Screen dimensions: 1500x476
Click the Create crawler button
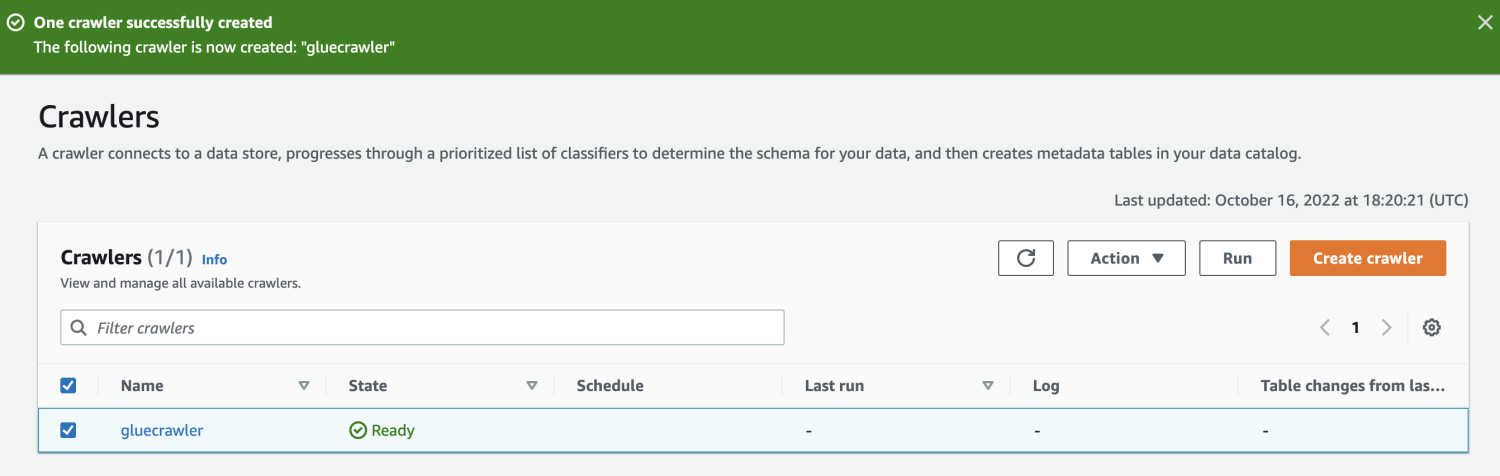coord(1367,258)
